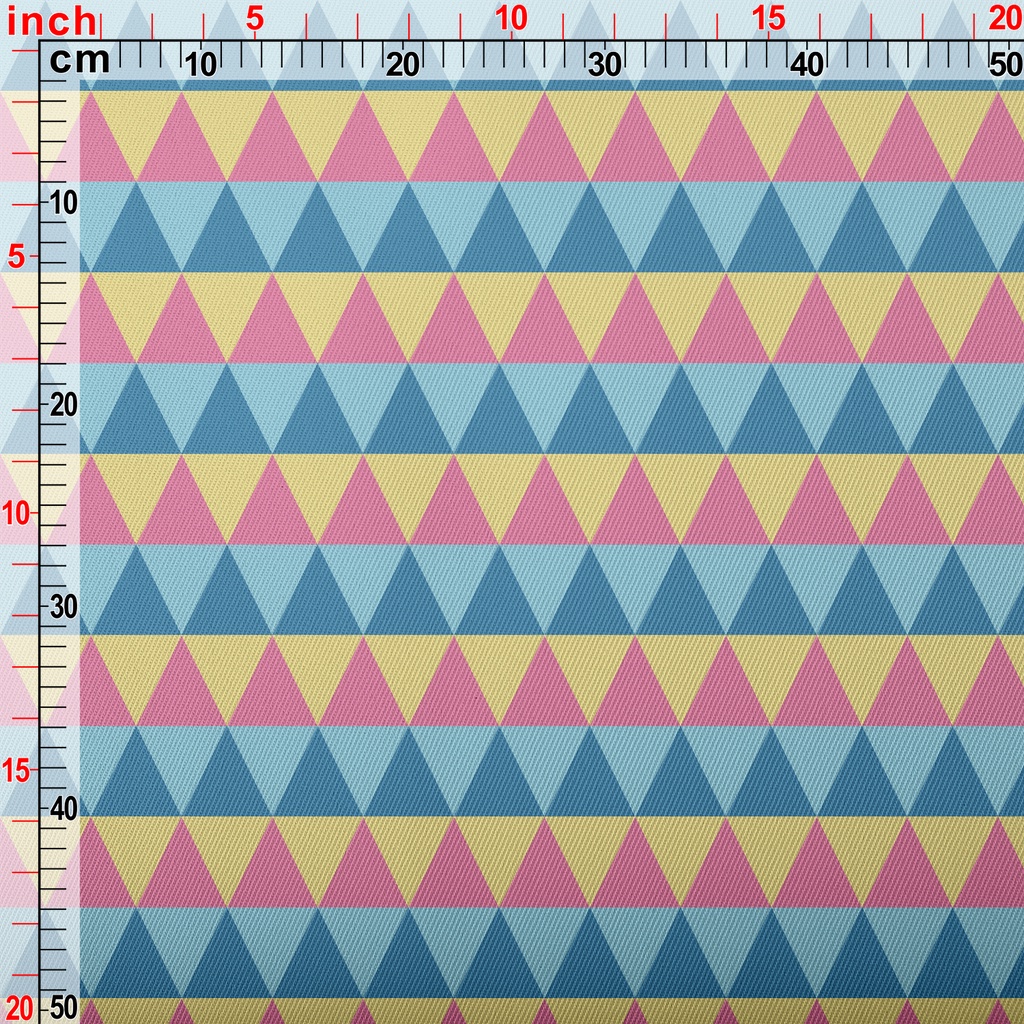Viewport: 1024px width, 1024px height.
Task: Click the 15 inch mark on top ruler
Action: [x=768, y=18]
